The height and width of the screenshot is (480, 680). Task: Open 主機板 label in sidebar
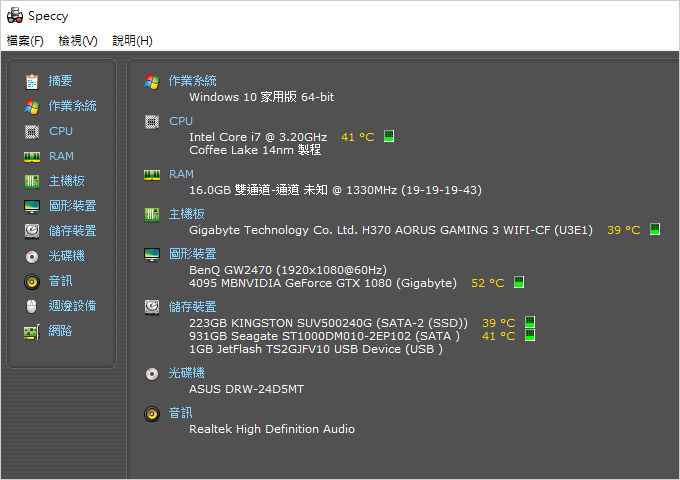tap(66, 181)
